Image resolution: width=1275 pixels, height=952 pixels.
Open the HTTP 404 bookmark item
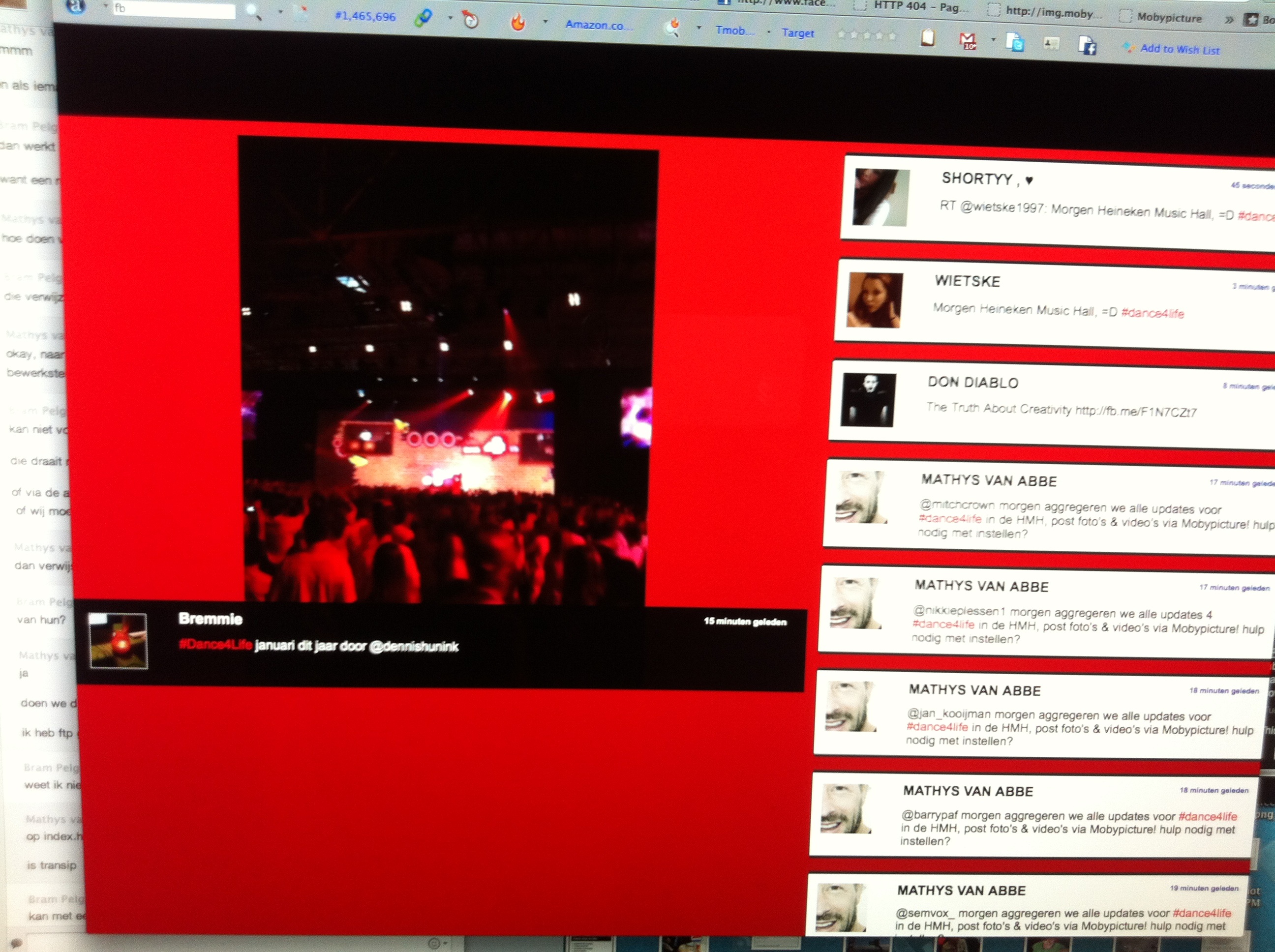tap(915, 7)
